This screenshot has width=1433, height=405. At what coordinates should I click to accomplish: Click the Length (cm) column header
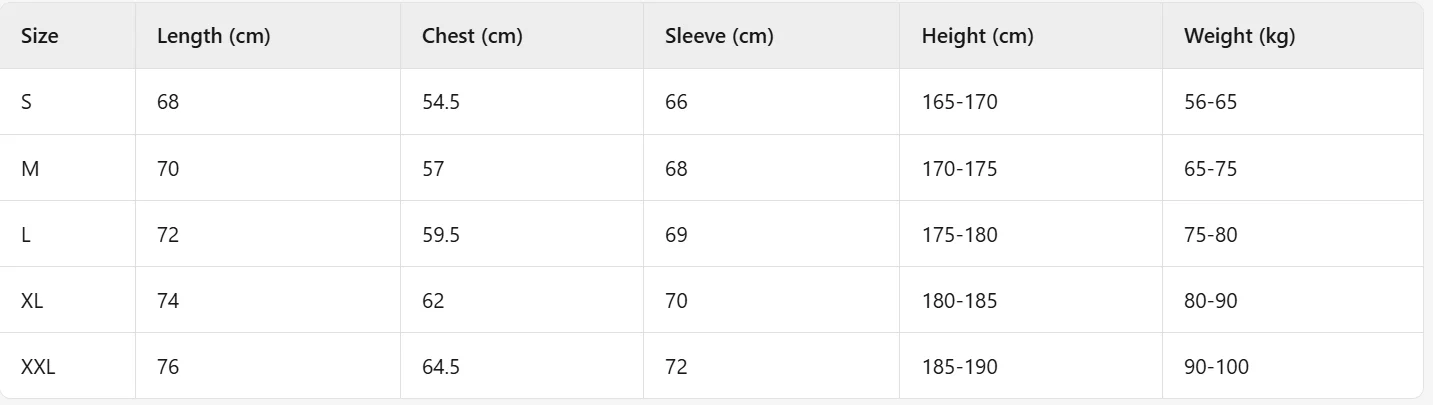coord(213,37)
